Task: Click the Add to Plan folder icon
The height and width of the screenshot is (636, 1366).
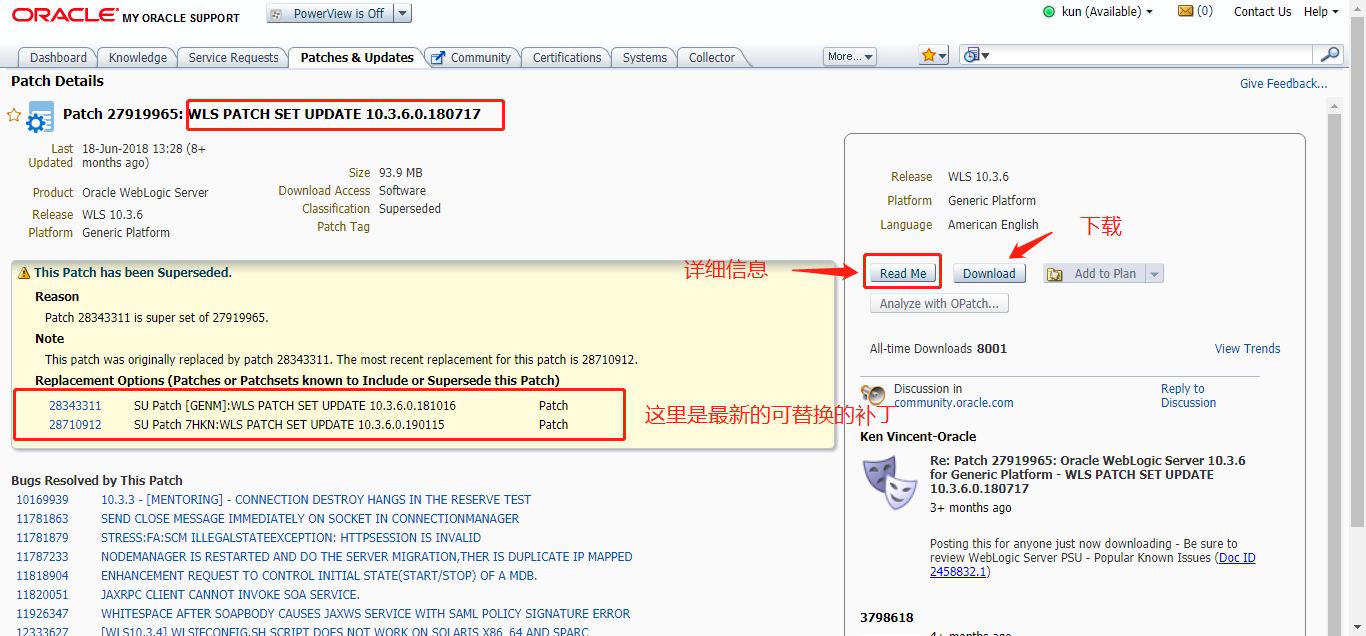Action: click(x=1056, y=274)
